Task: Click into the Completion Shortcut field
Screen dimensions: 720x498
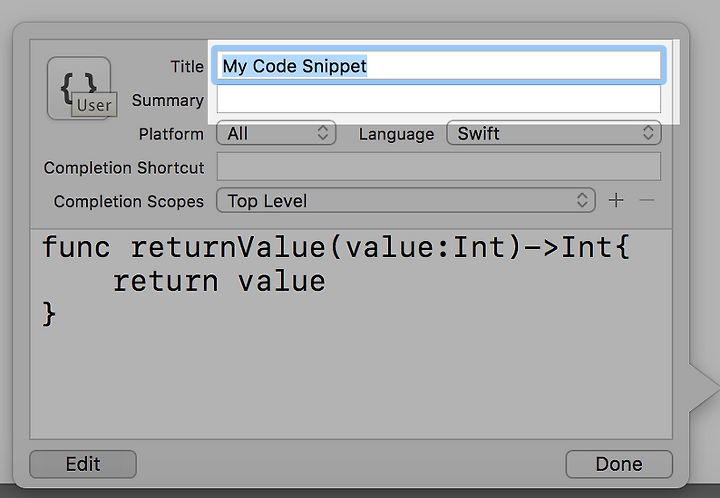Action: [x=439, y=167]
